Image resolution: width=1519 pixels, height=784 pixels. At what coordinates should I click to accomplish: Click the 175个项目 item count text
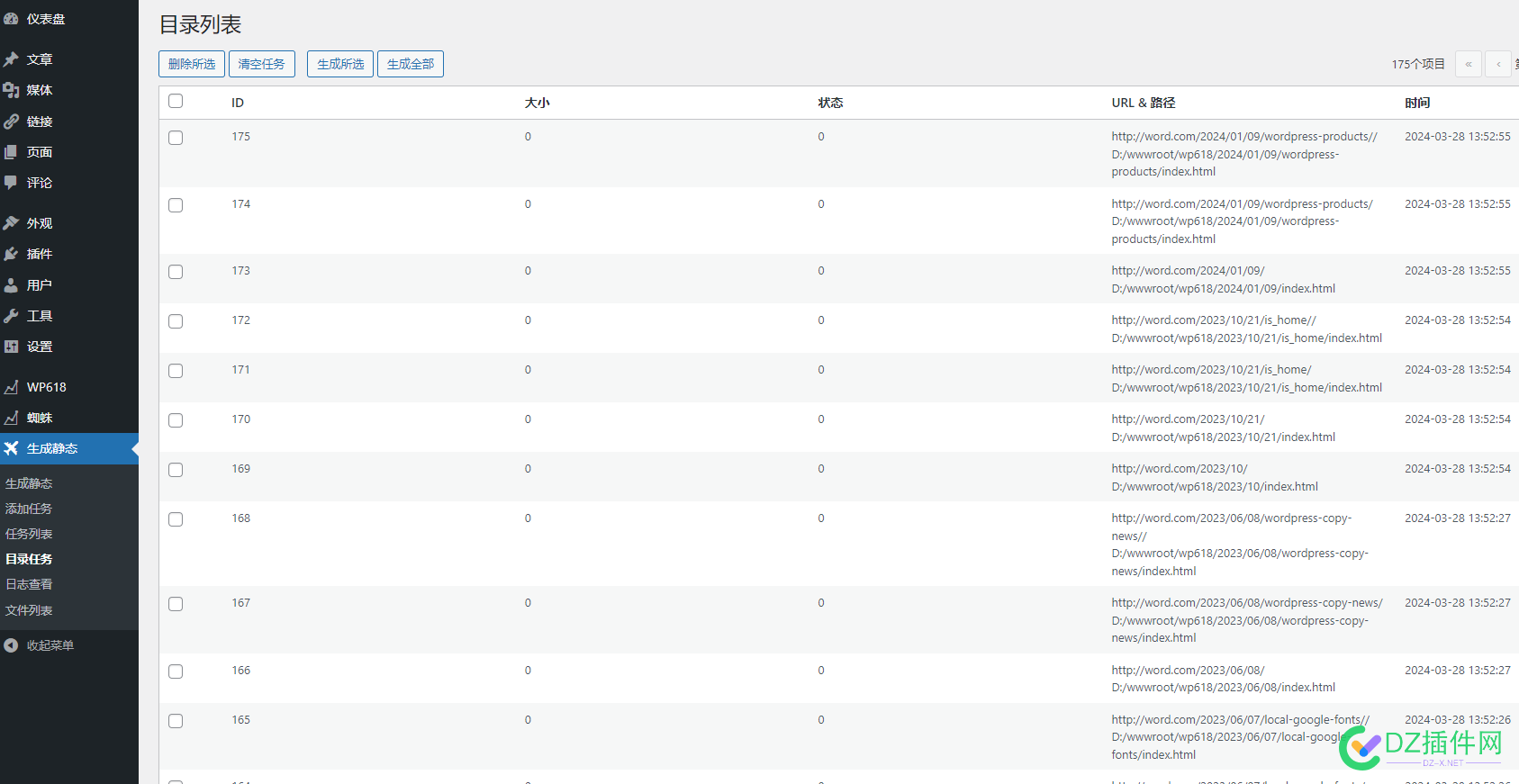tap(1418, 64)
